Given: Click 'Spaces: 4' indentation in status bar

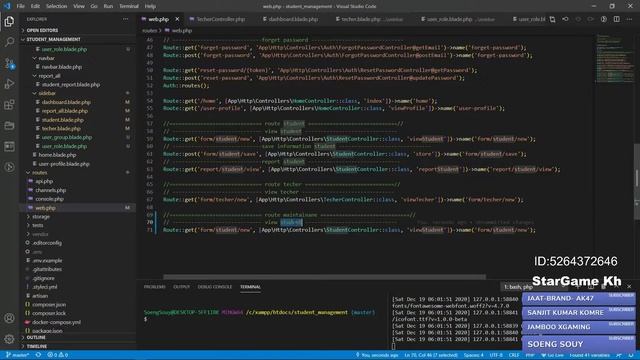Looking at the screenshot, I should pos(473,355).
